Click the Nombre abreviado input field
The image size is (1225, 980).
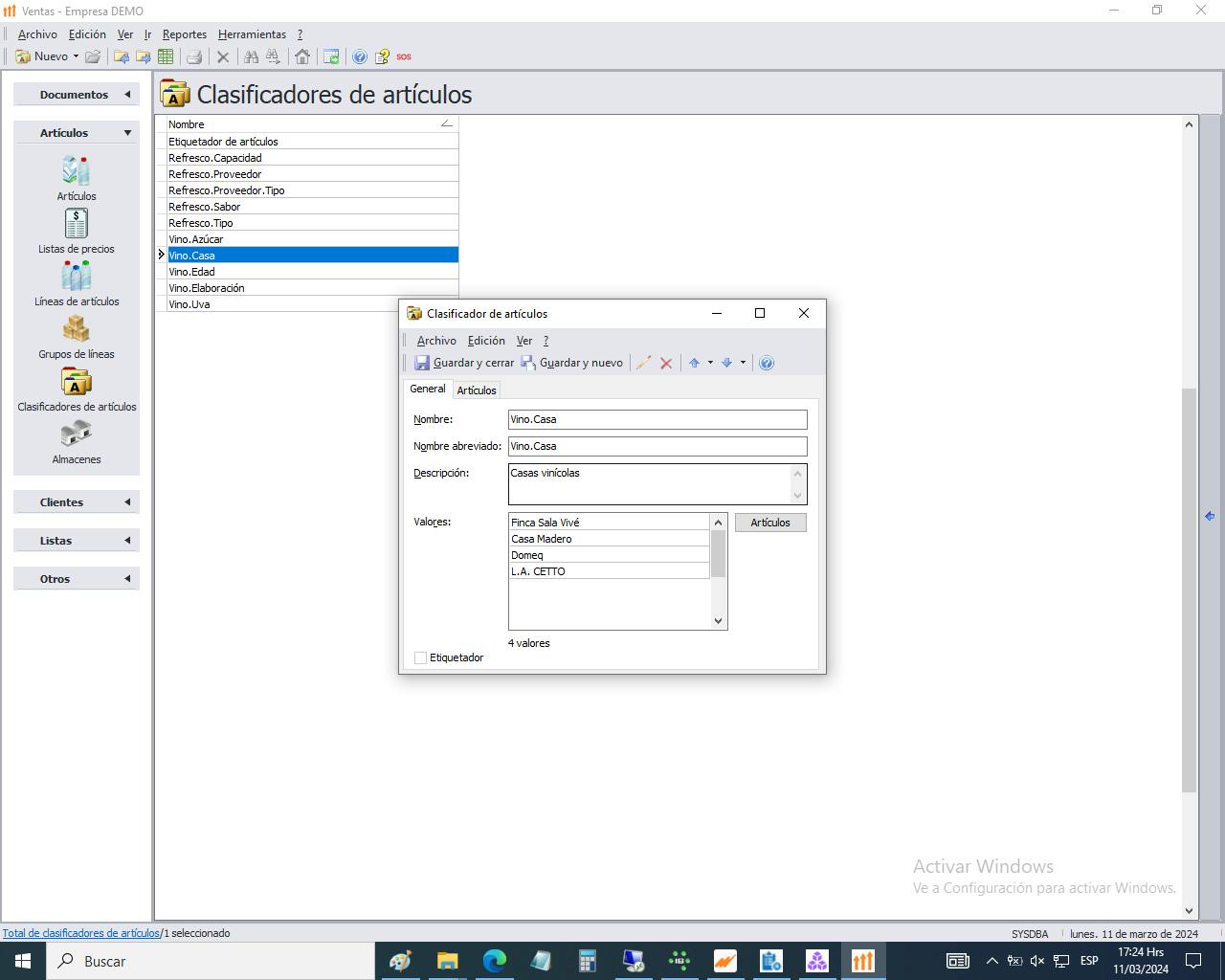[x=657, y=446]
